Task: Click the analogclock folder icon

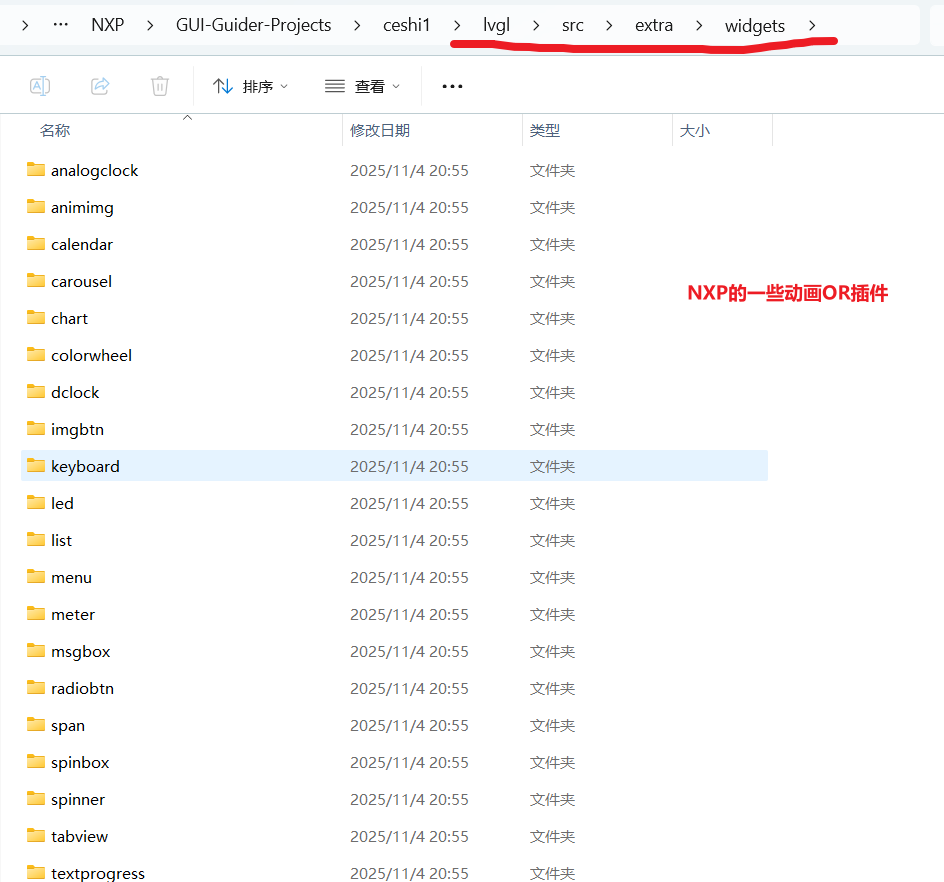Action: coord(36,170)
